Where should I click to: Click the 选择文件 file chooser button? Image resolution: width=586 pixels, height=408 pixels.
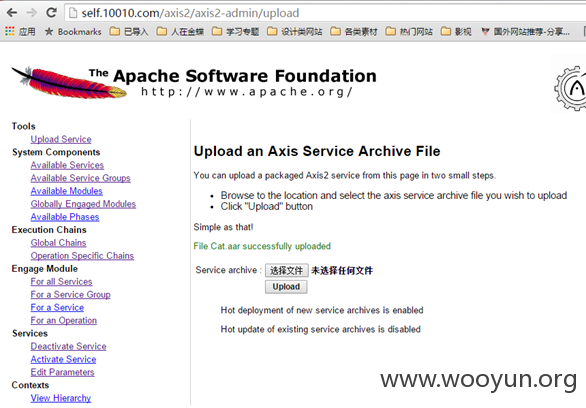[x=287, y=271]
